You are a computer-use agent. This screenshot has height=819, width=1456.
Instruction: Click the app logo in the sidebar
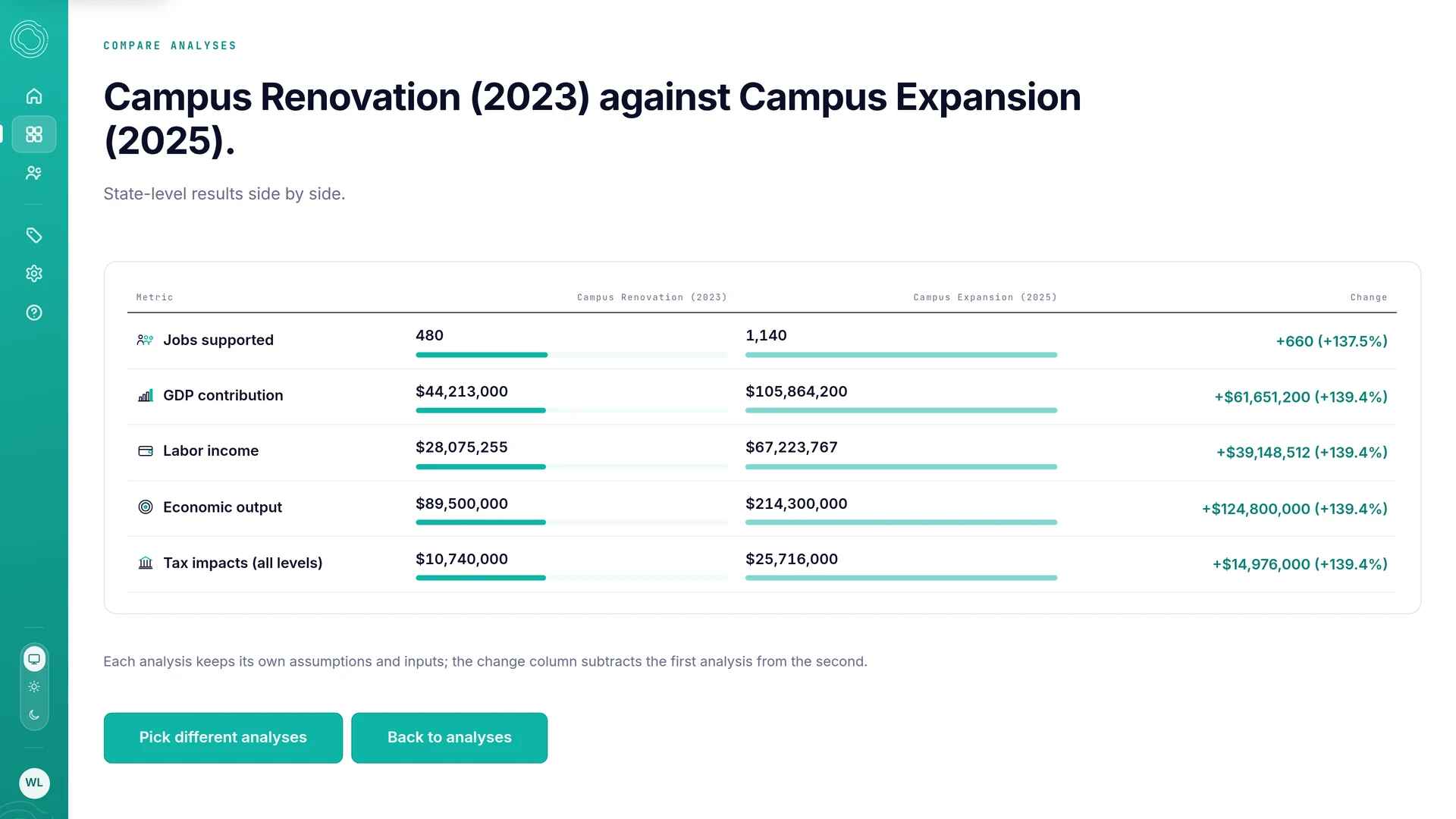click(x=29, y=39)
